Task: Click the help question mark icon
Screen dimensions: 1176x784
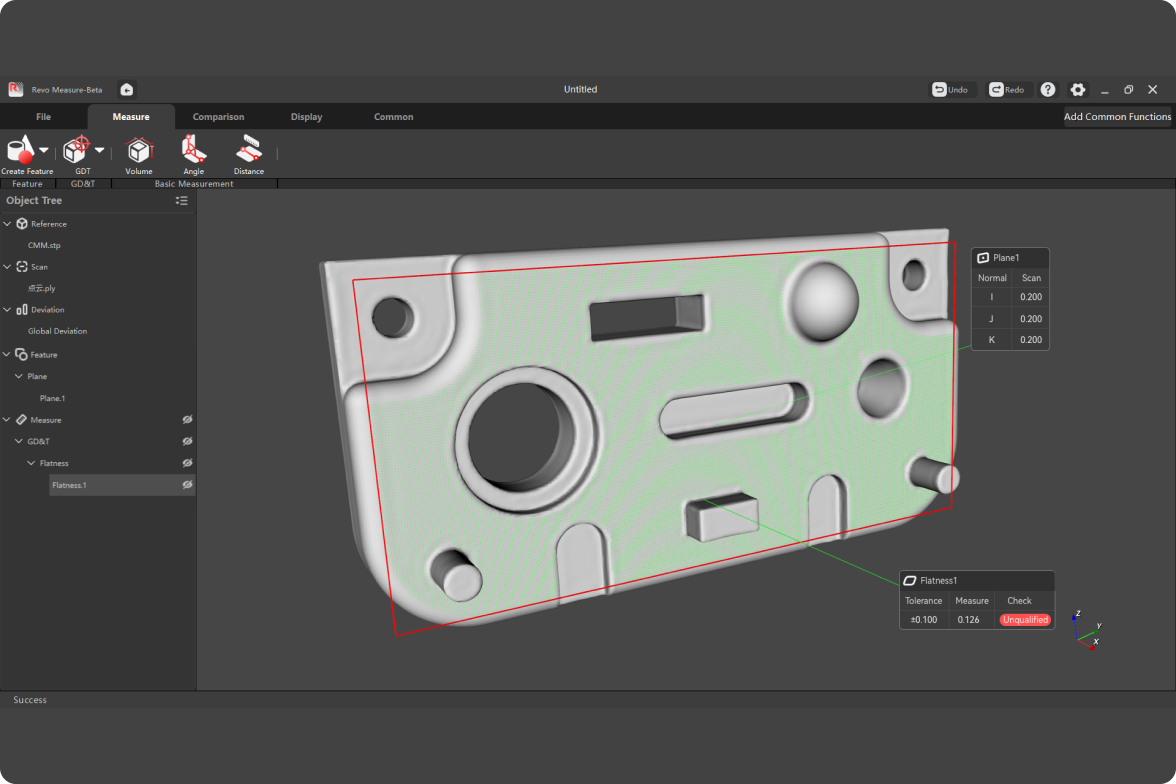Action: pyautogui.click(x=1047, y=90)
